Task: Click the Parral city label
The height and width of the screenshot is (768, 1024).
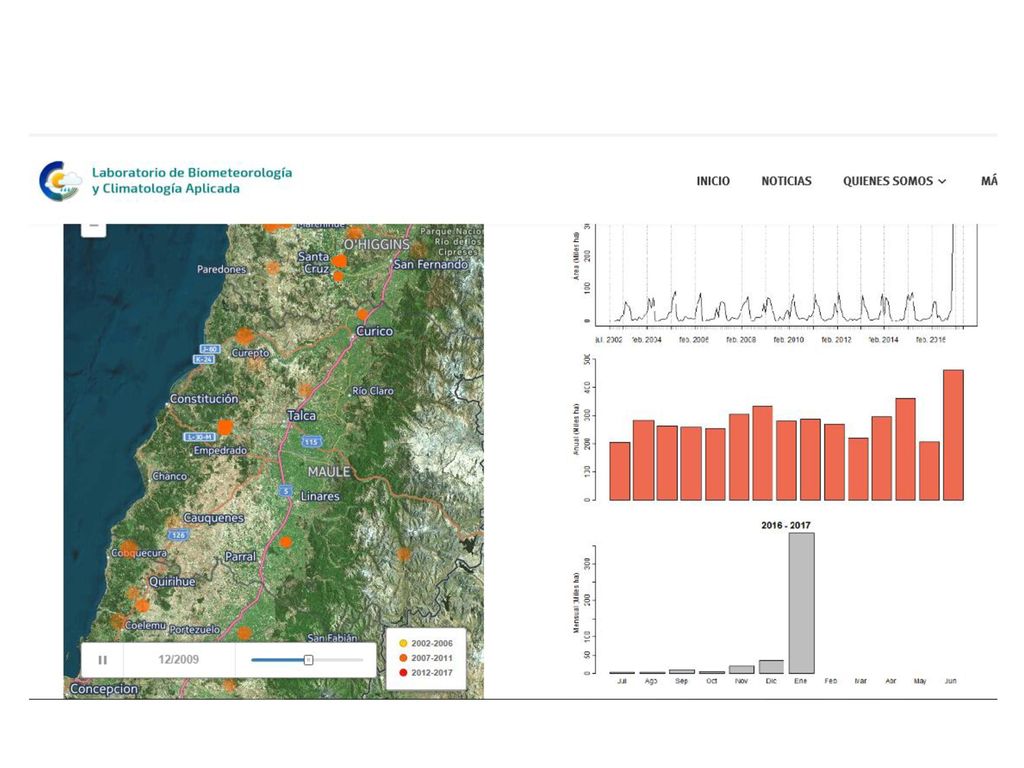Action: pos(240,556)
